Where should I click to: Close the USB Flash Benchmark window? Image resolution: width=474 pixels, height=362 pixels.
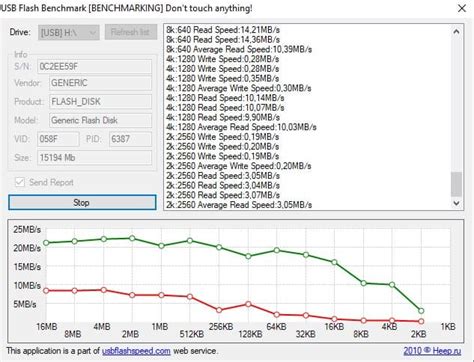point(462,8)
